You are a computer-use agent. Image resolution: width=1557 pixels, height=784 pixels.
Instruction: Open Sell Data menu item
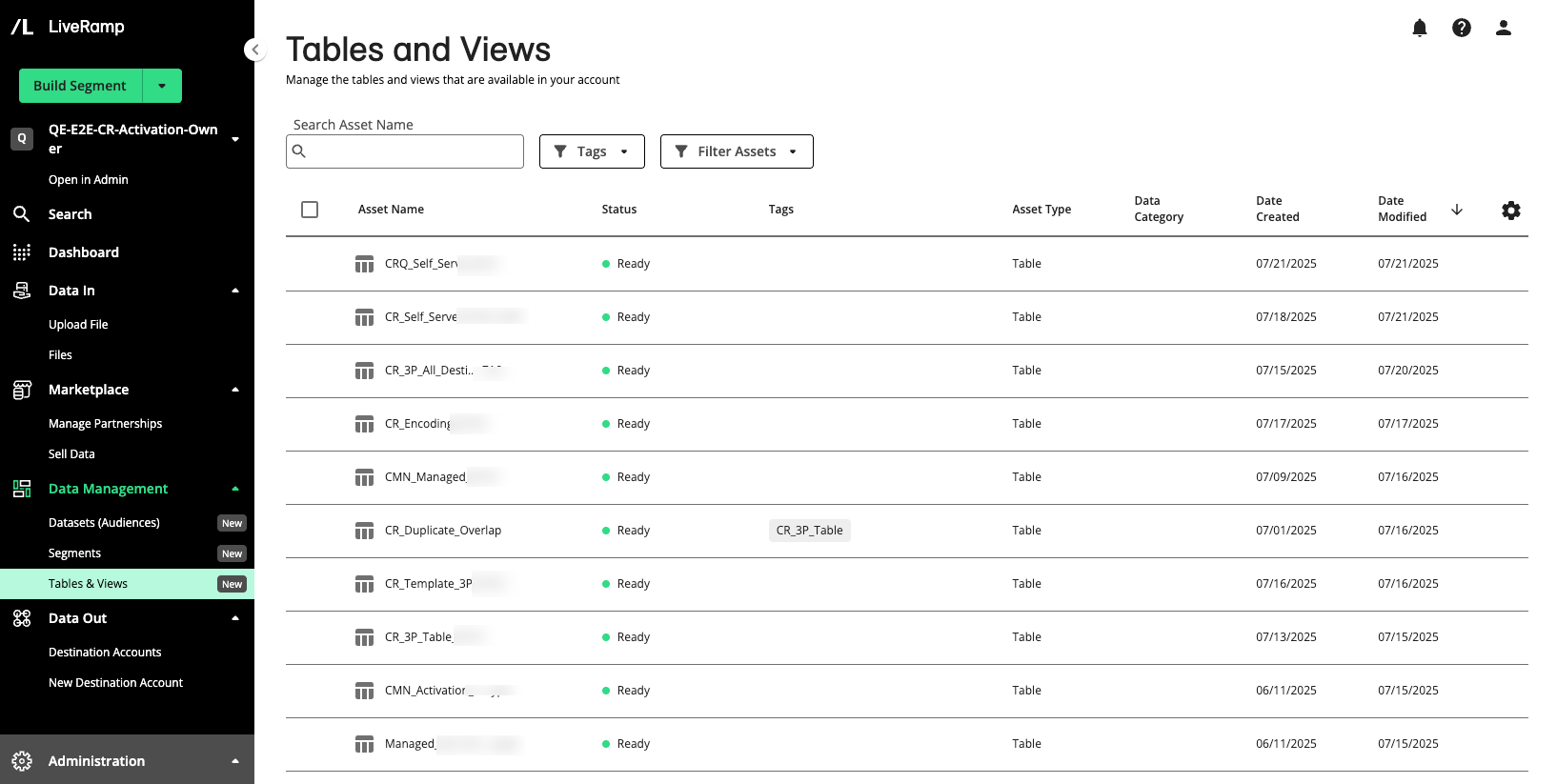71,454
